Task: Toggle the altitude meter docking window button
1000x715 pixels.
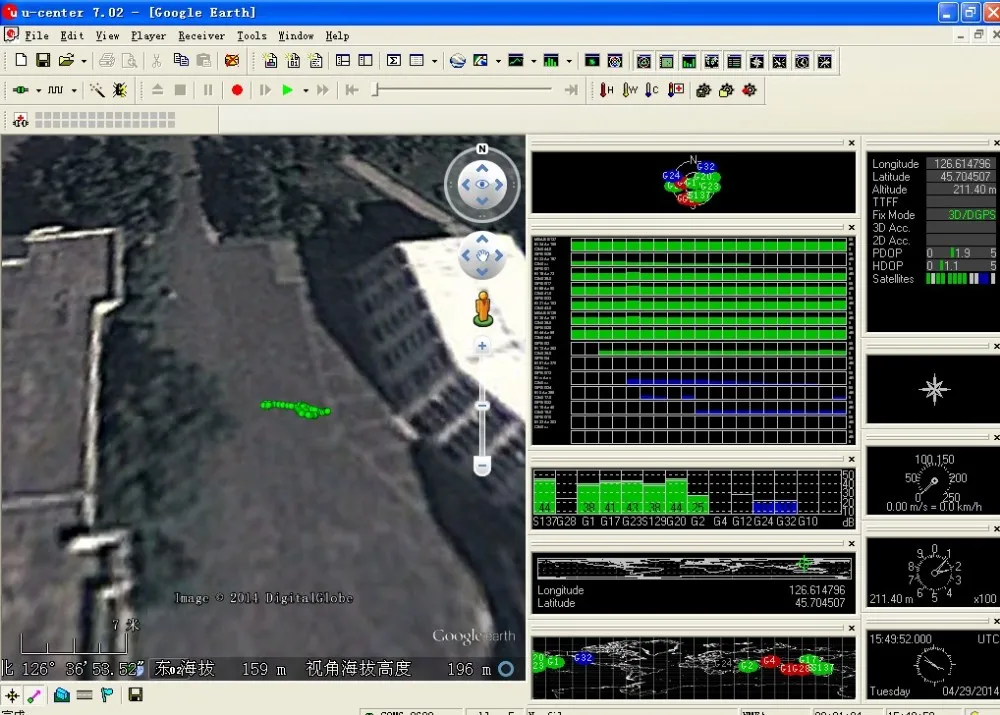Action: (825, 61)
